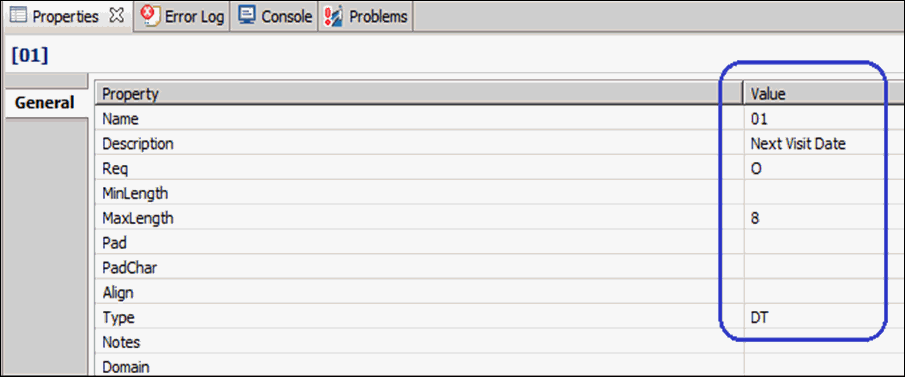The height and width of the screenshot is (377, 905).
Task: Select the Name value cell 01
Action: pos(824,119)
